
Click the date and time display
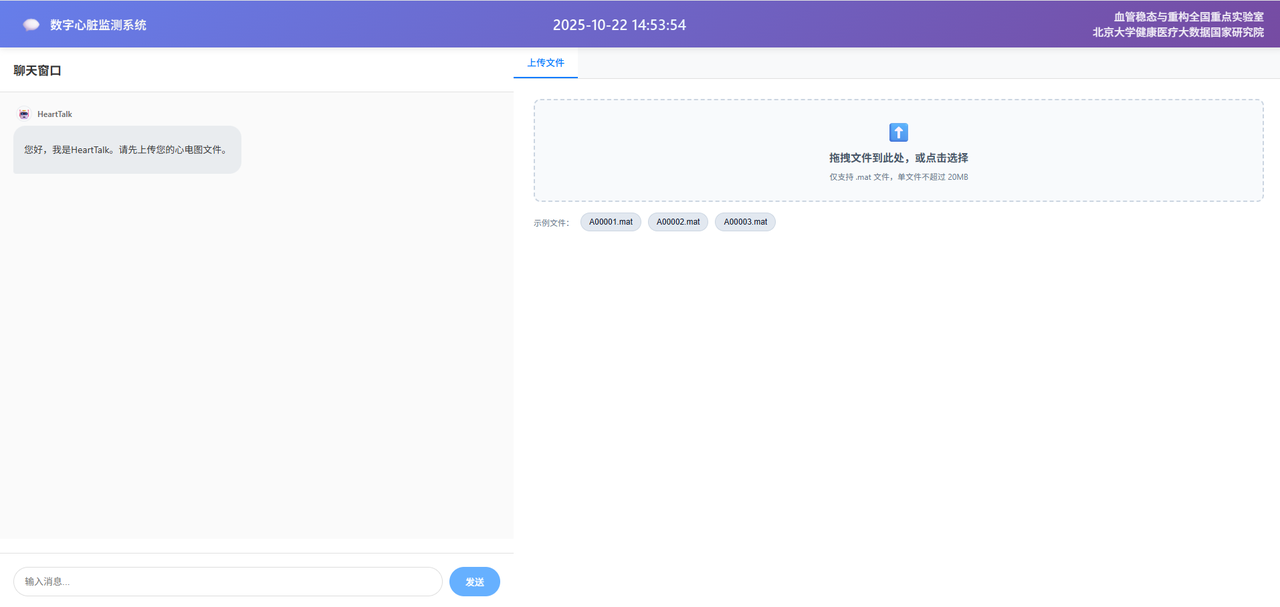[x=619, y=25]
